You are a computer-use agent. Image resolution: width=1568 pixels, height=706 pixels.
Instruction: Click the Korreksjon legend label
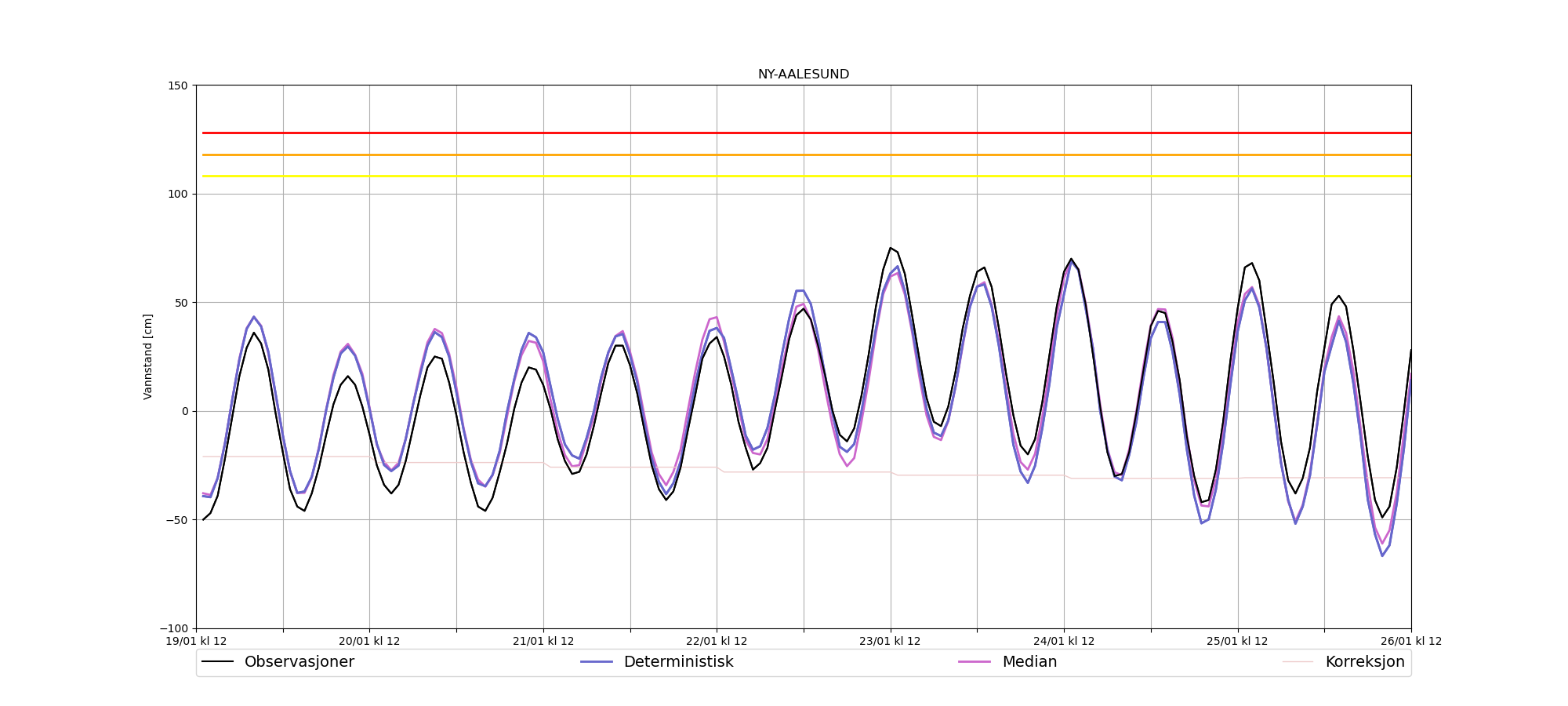pyautogui.click(x=1364, y=662)
